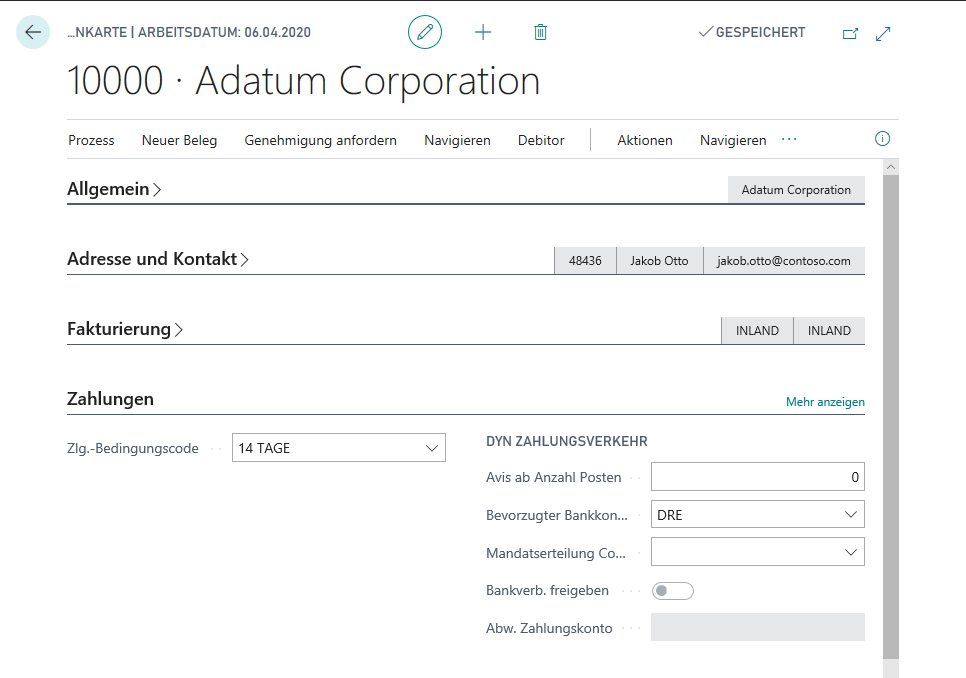Toggle the Bankverb. freigeben switch
This screenshot has height=678, width=966.
click(672, 591)
